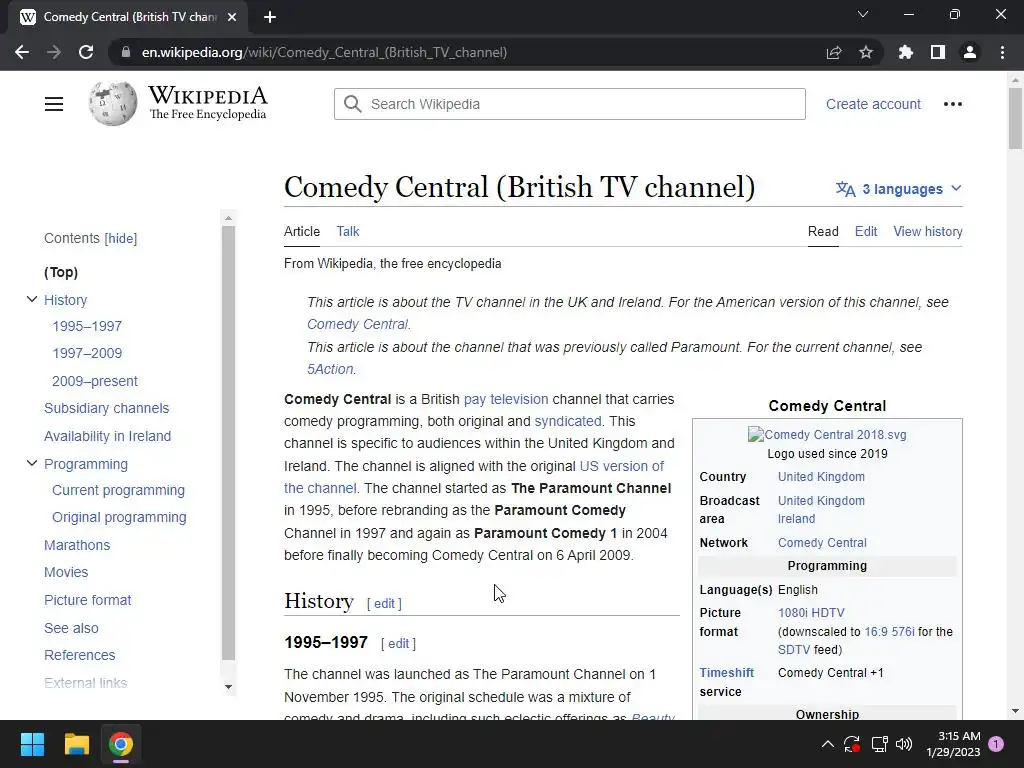
Task: Open the Wikipedia personal tools ellipsis menu
Action: coord(953,104)
